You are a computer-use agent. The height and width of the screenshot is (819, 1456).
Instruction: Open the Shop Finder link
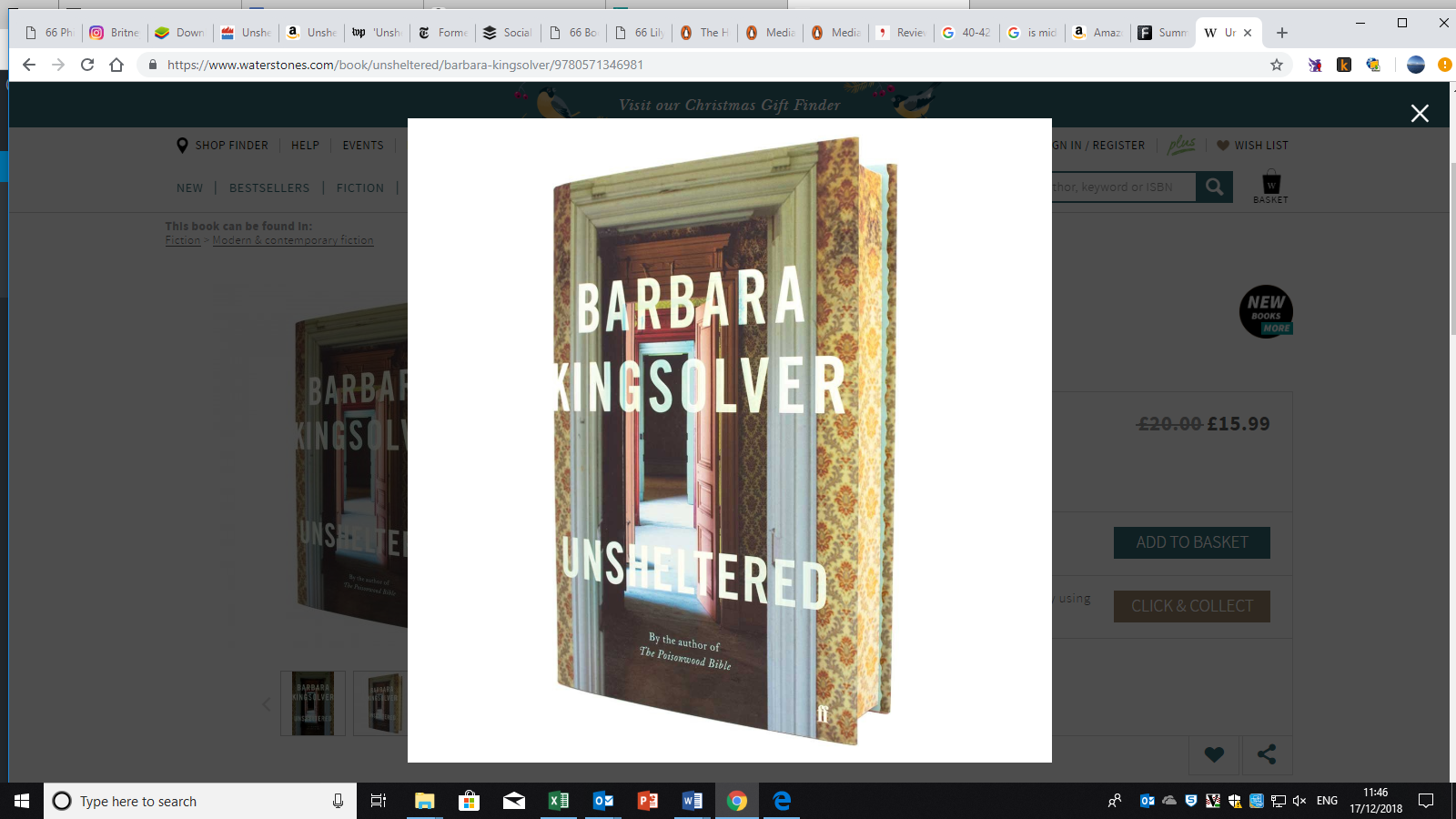click(223, 146)
